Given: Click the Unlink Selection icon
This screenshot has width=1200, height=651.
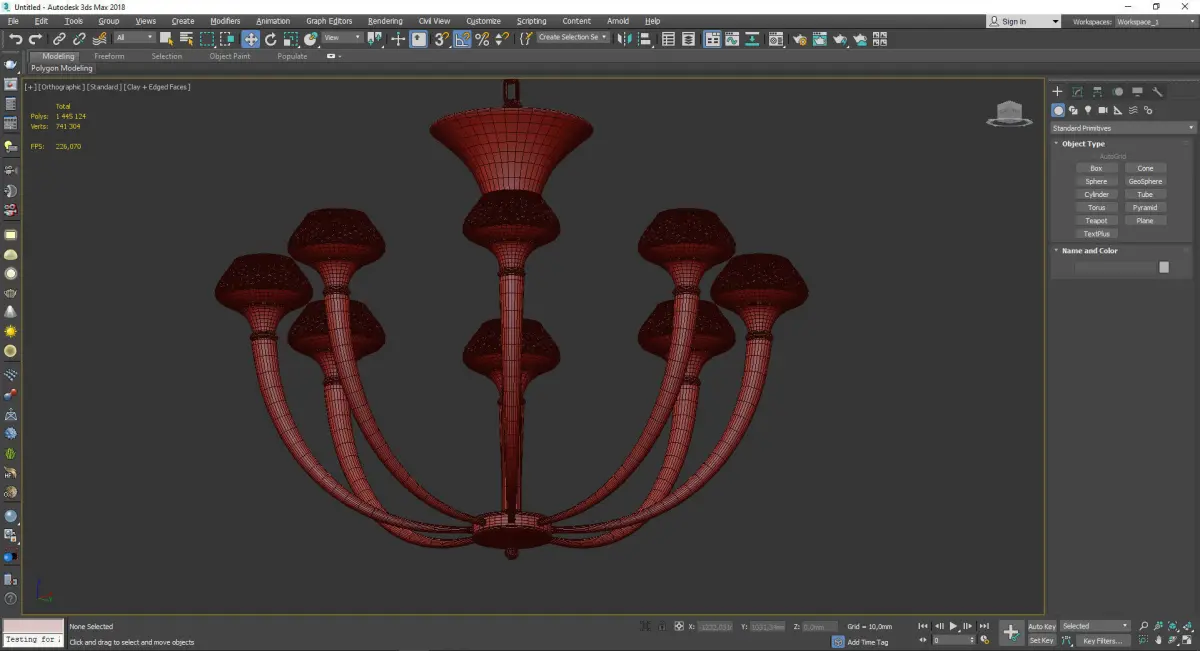Looking at the screenshot, I should [x=79, y=39].
